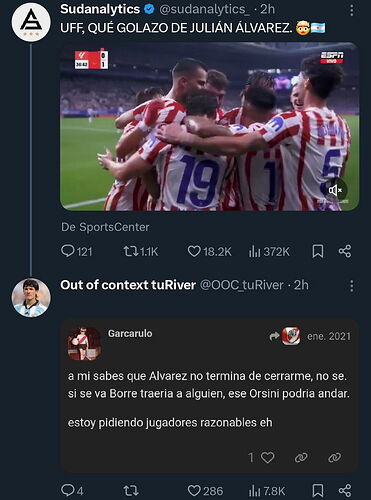
Task: Open @sudanalytics_ handle link
Action: tap(205, 9)
